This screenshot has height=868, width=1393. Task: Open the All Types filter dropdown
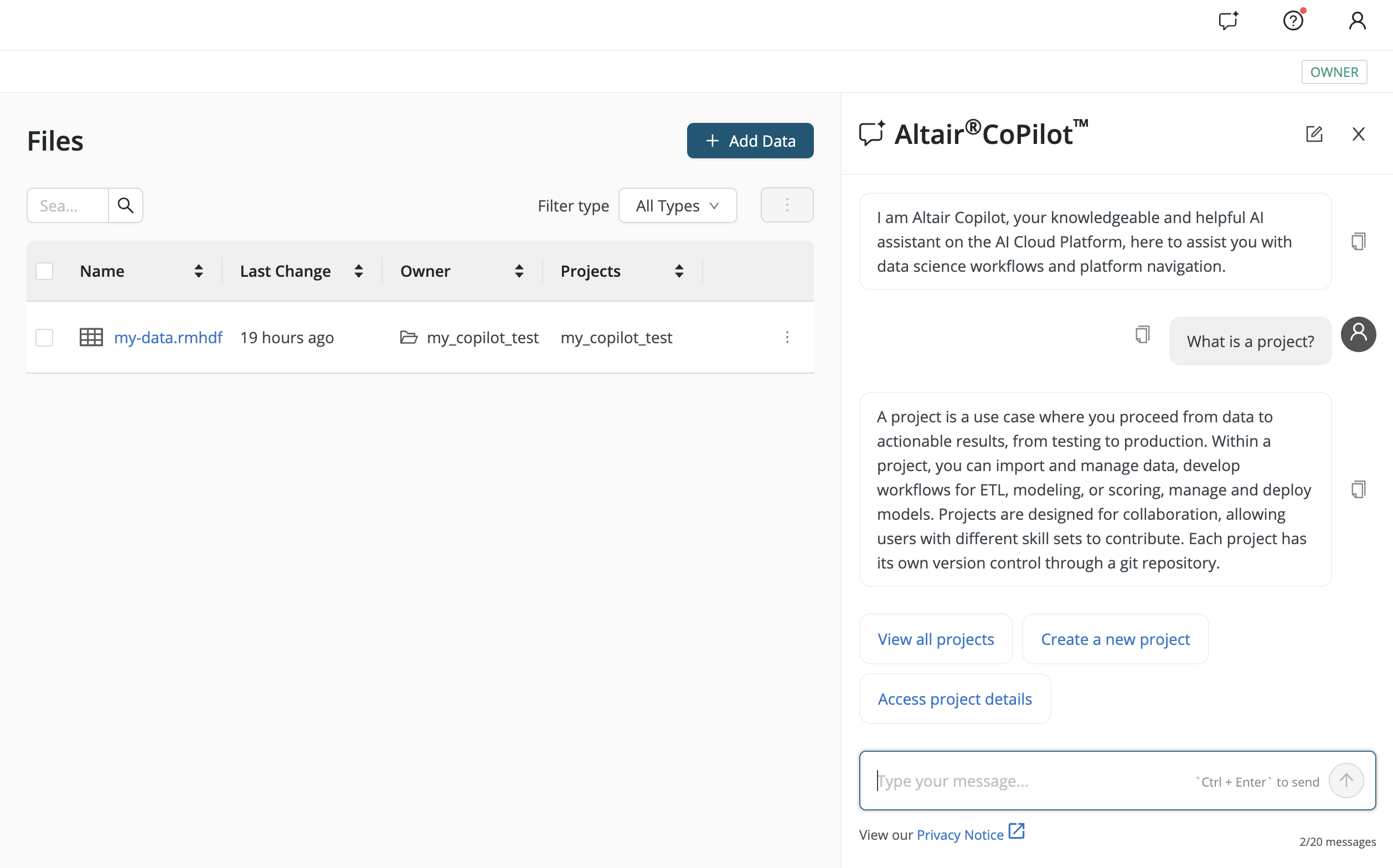678,205
